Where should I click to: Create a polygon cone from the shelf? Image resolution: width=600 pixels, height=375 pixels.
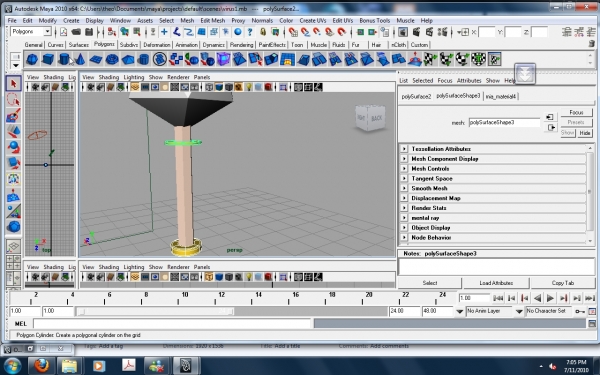[80, 59]
